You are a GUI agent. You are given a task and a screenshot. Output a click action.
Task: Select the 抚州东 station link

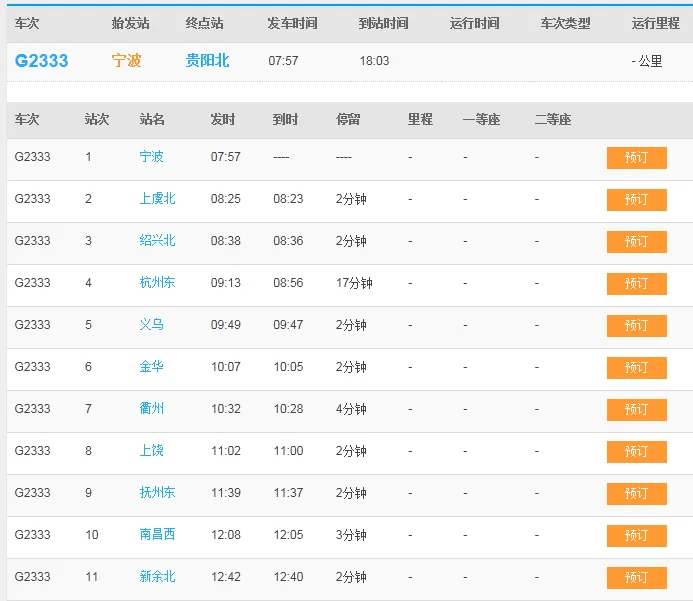click(157, 493)
